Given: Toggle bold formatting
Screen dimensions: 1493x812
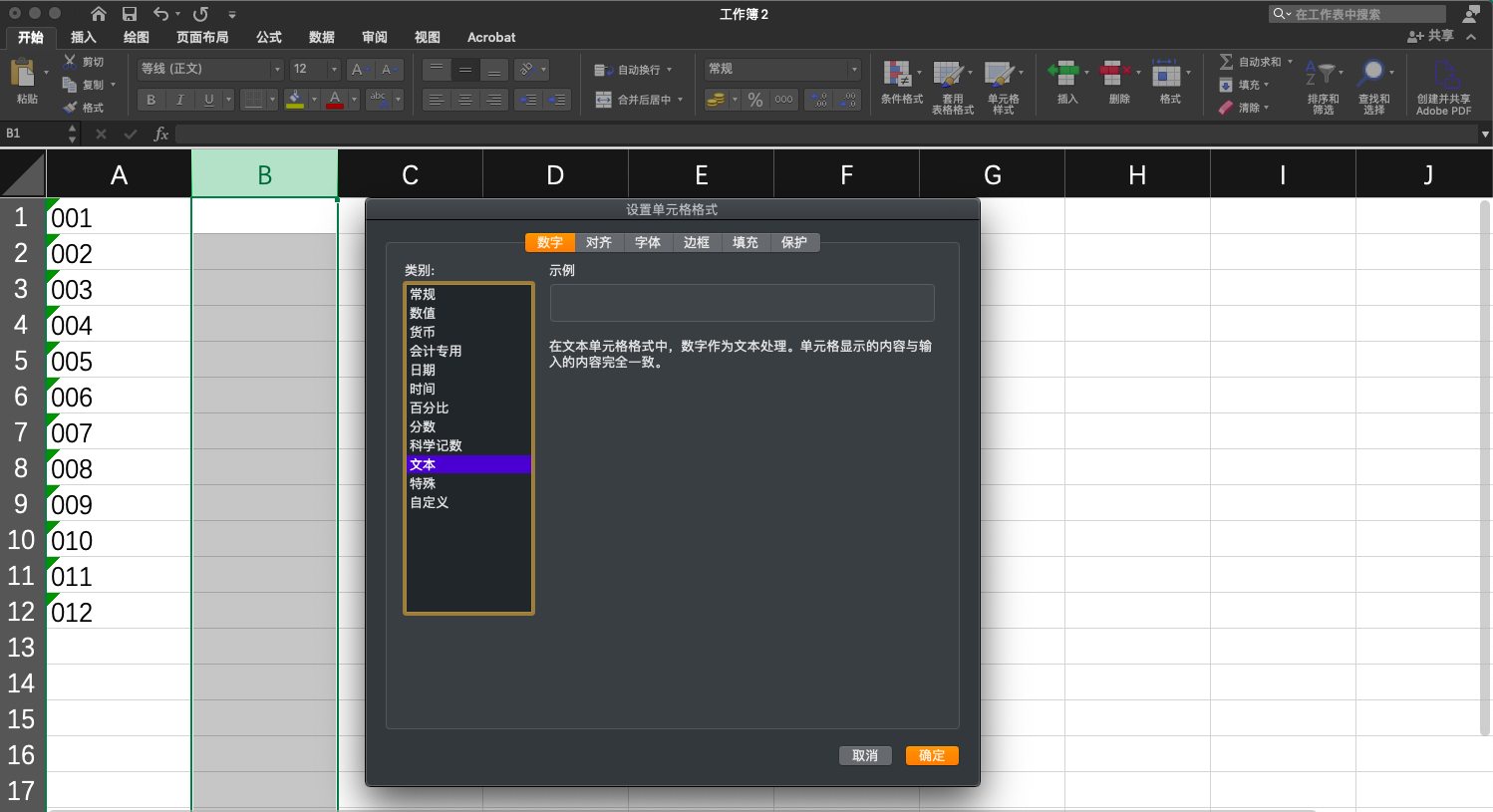Looking at the screenshot, I should (x=150, y=100).
